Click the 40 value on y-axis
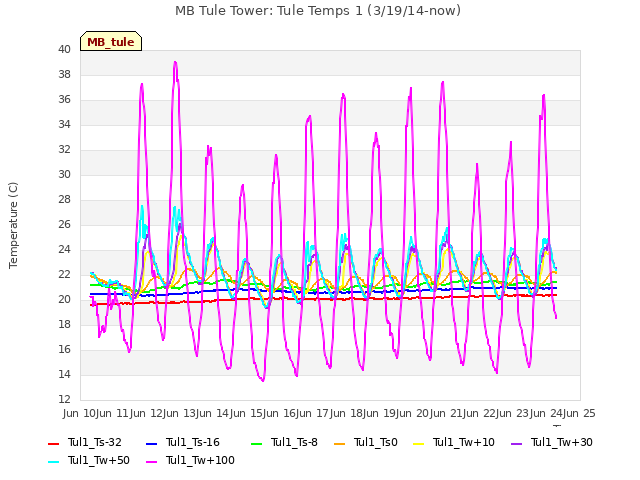Screen dimensions: 640x480 (64, 50)
